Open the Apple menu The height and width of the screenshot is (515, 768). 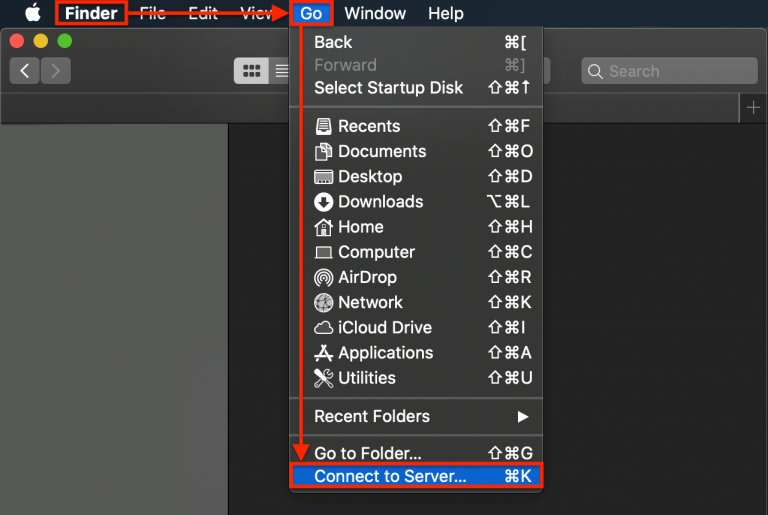[33, 13]
